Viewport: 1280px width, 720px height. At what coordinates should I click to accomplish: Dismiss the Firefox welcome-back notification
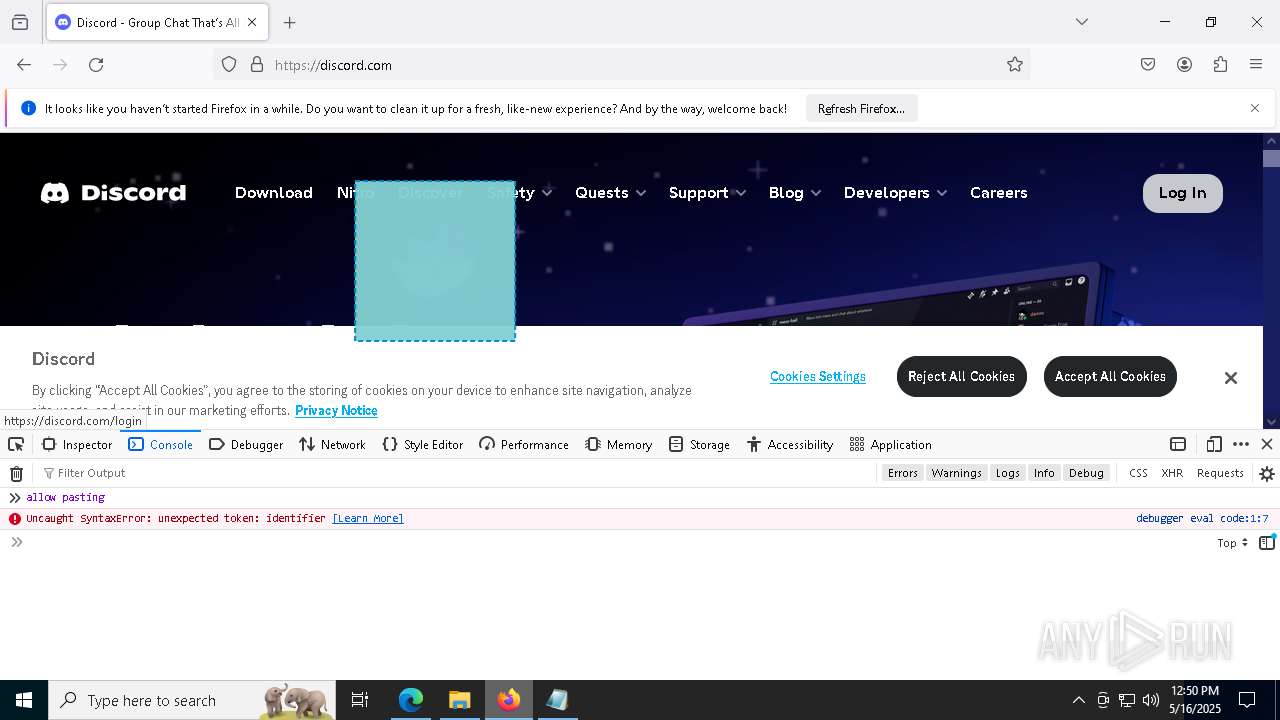[x=1255, y=108]
